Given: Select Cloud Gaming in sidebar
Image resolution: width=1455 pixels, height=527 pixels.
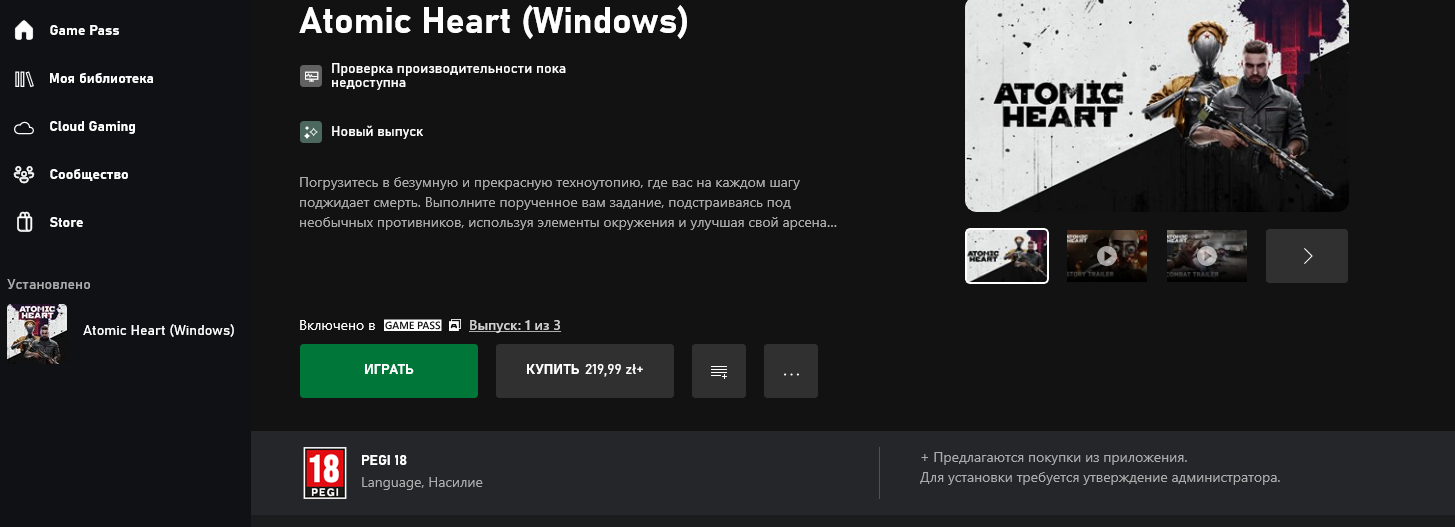Looking at the screenshot, I should (x=92, y=127).
